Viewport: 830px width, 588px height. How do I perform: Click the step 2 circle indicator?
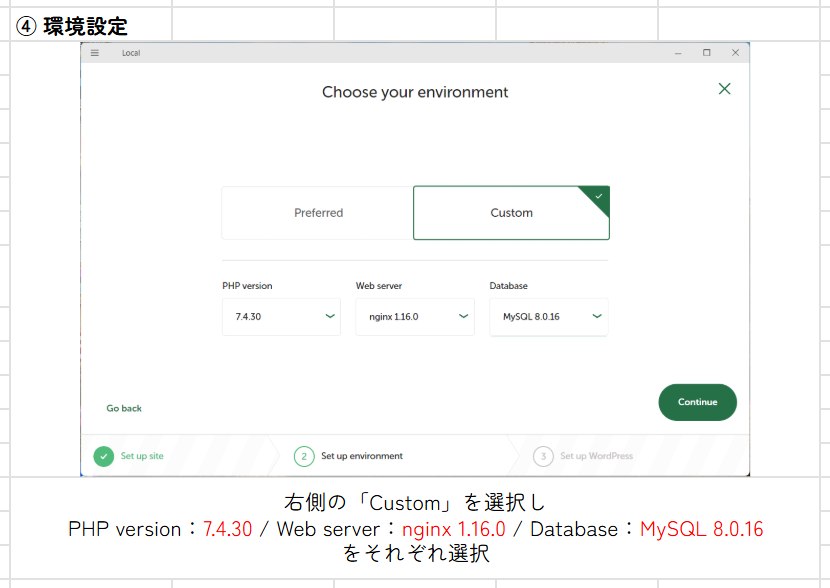tap(304, 456)
